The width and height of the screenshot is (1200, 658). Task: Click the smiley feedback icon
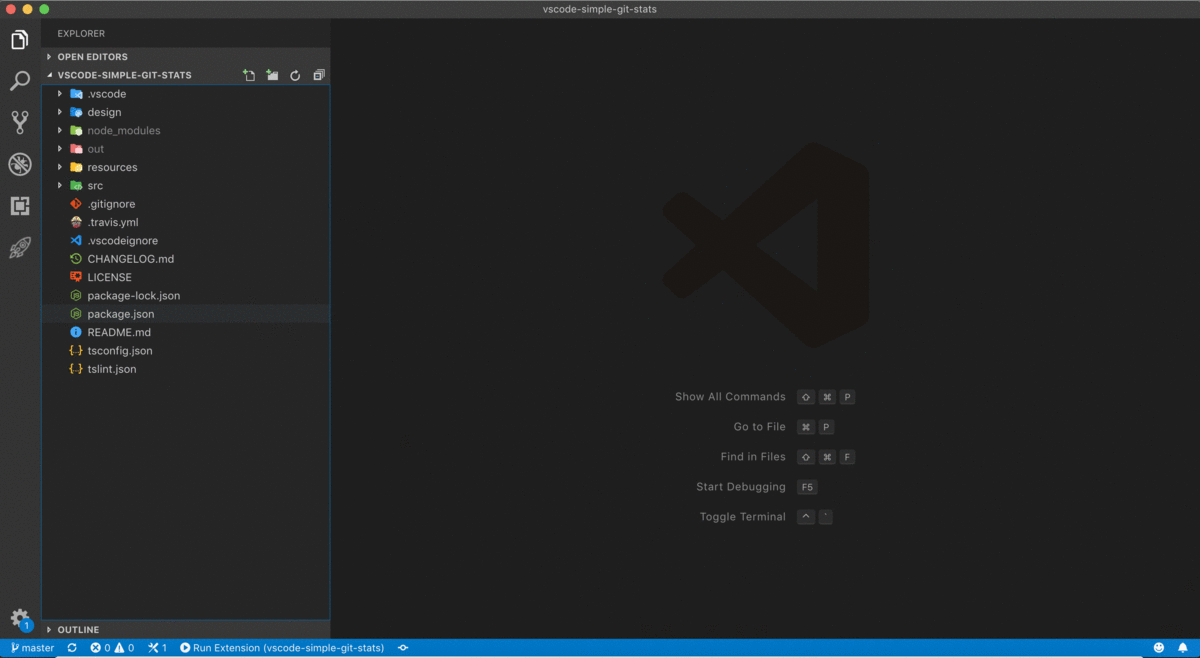pos(1159,648)
